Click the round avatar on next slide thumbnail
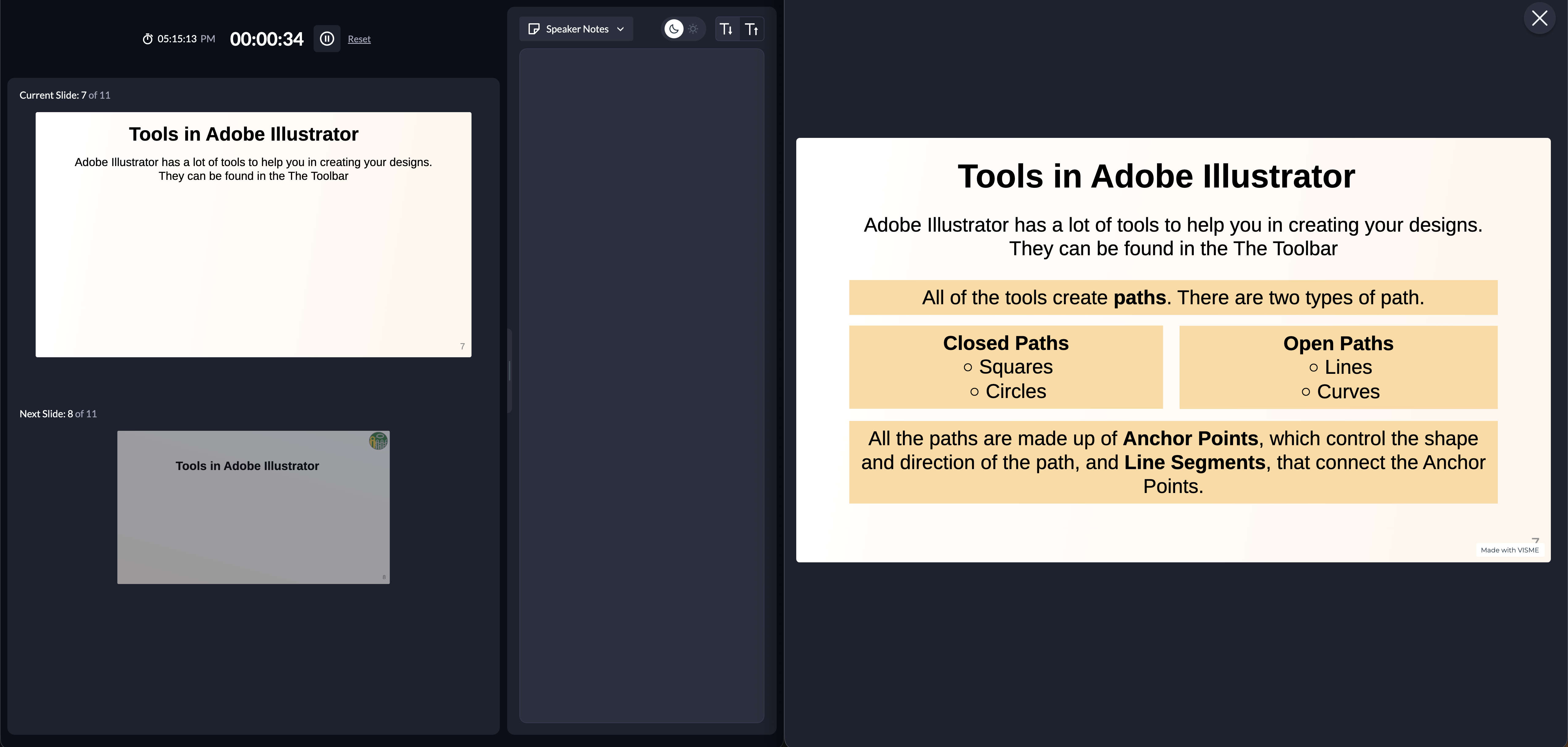Viewport: 1568px width, 747px height. tap(378, 441)
